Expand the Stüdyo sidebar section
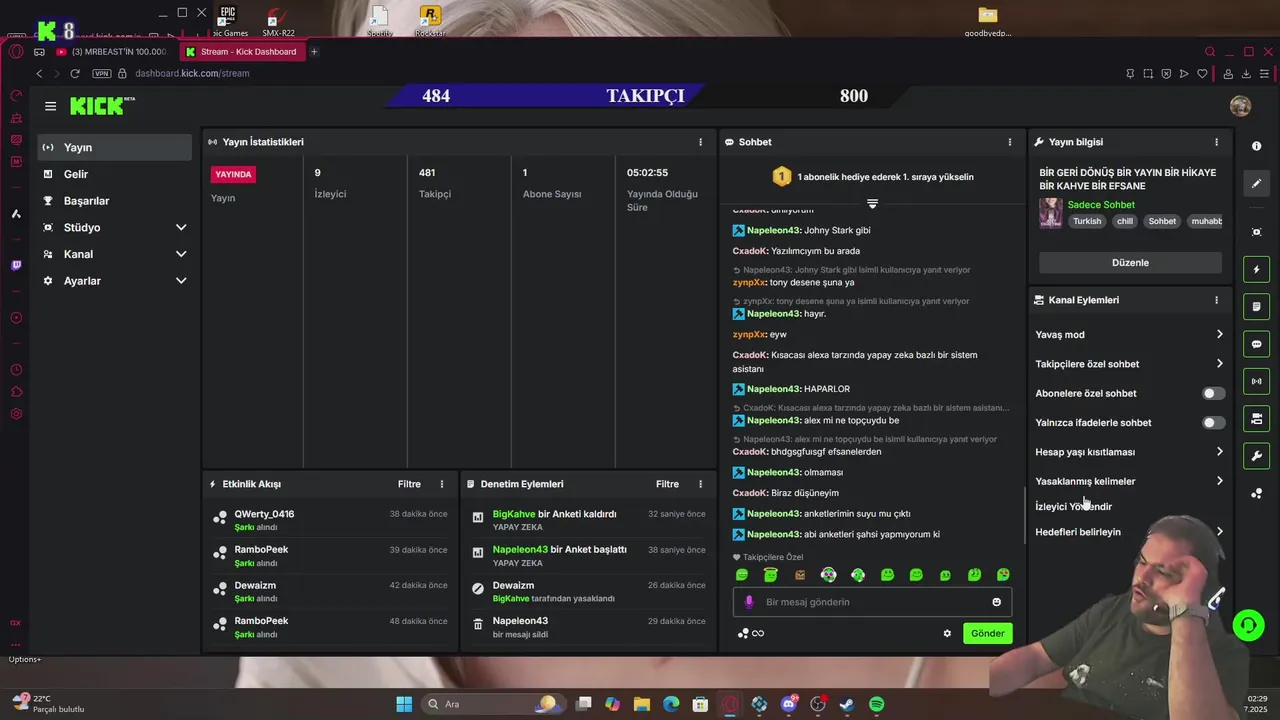1280x720 pixels. pyautogui.click(x=116, y=228)
